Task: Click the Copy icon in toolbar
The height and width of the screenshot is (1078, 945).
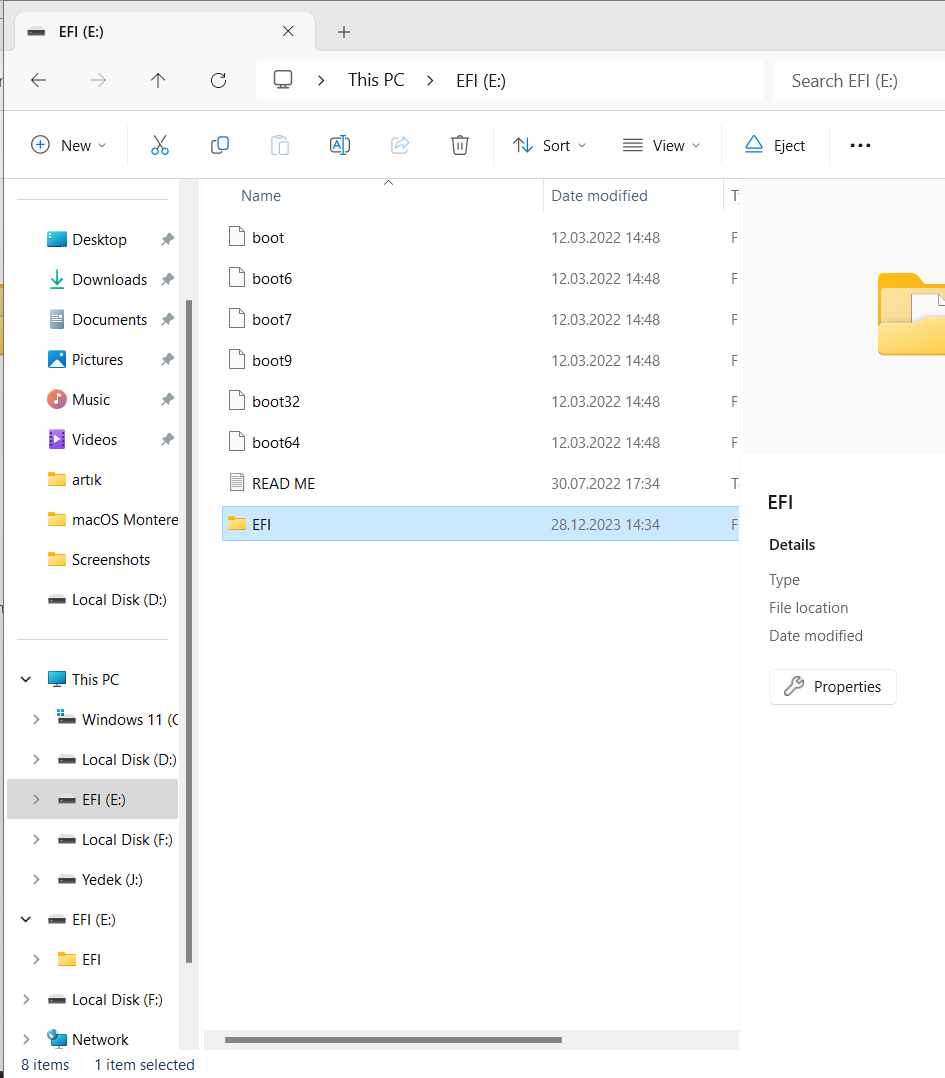Action: click(x=220, y=145)
